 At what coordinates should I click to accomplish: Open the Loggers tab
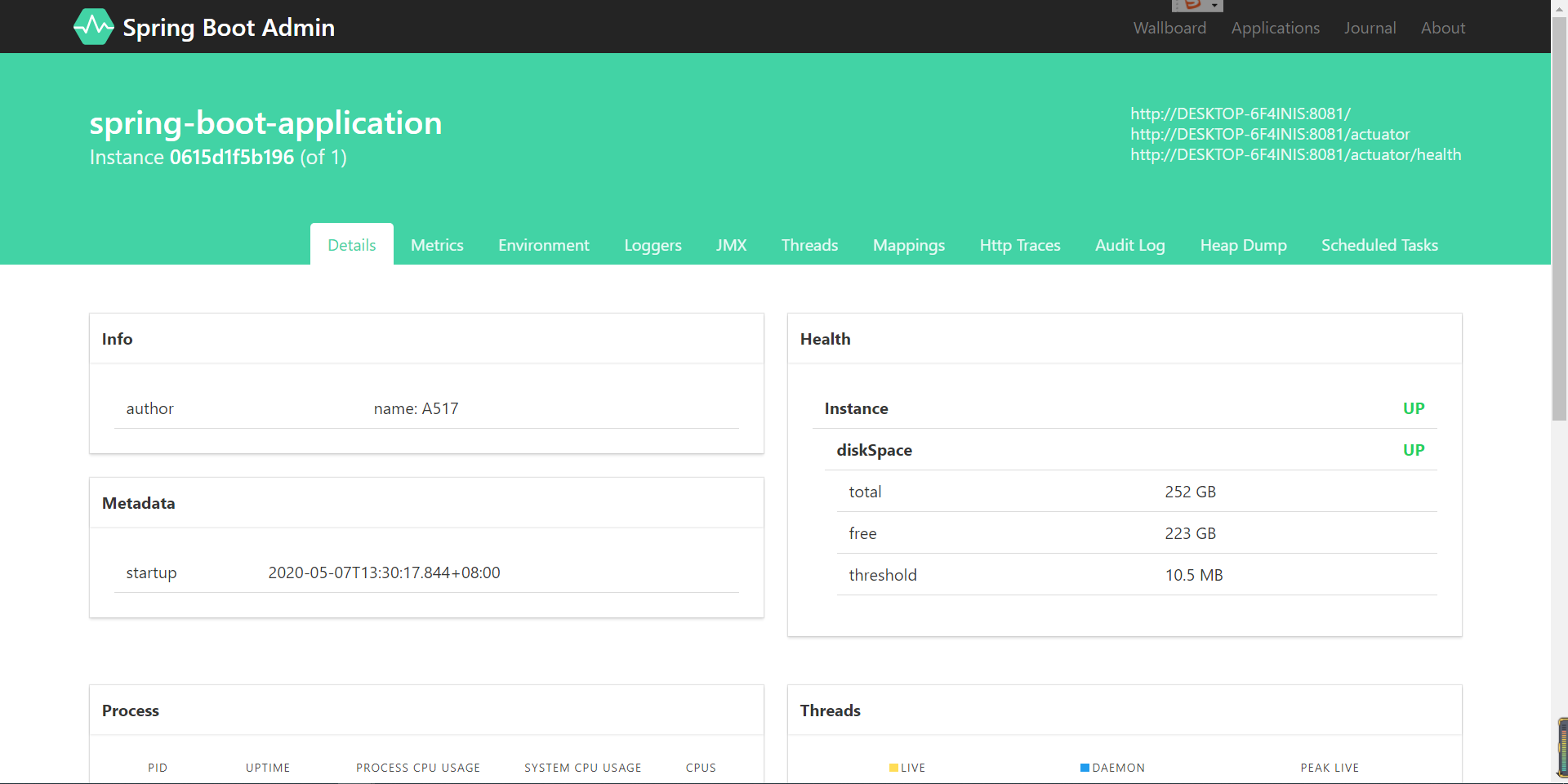653,245
